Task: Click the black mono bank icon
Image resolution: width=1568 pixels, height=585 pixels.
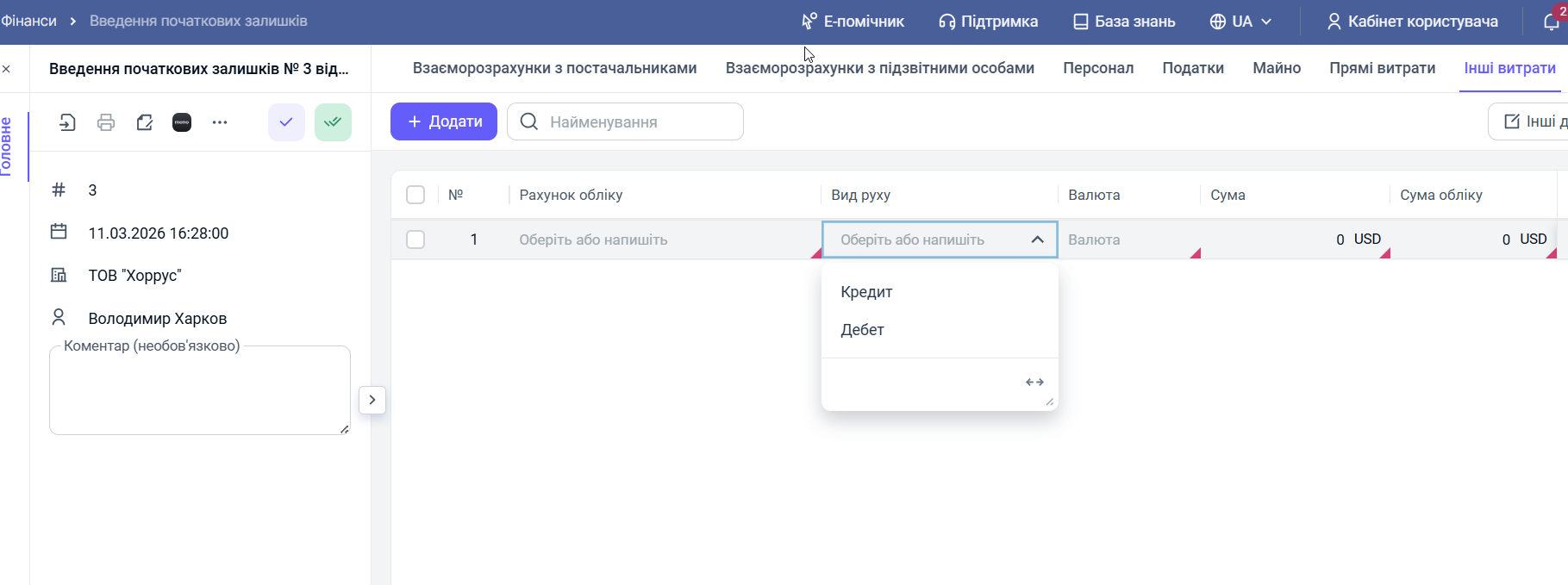Action: 182,122
